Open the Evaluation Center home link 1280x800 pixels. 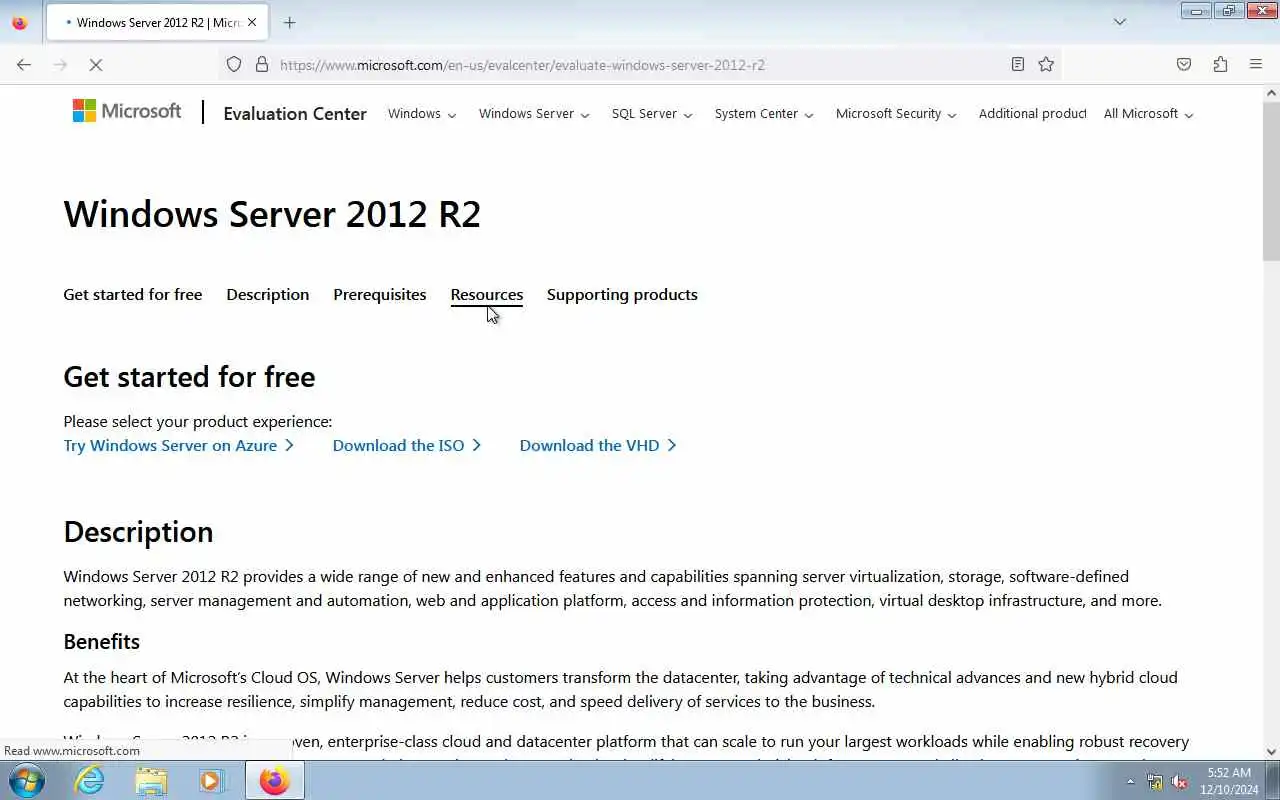click(295, 114)
